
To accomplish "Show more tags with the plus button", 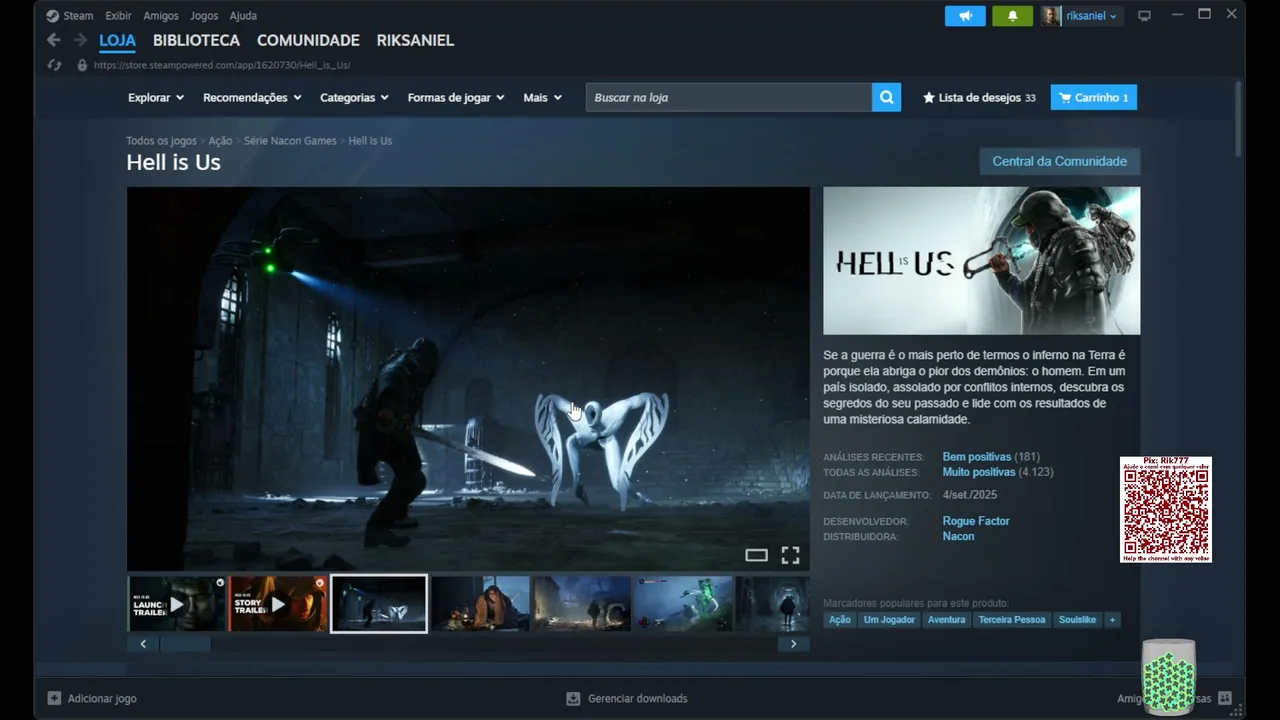I will point(1112,620).
